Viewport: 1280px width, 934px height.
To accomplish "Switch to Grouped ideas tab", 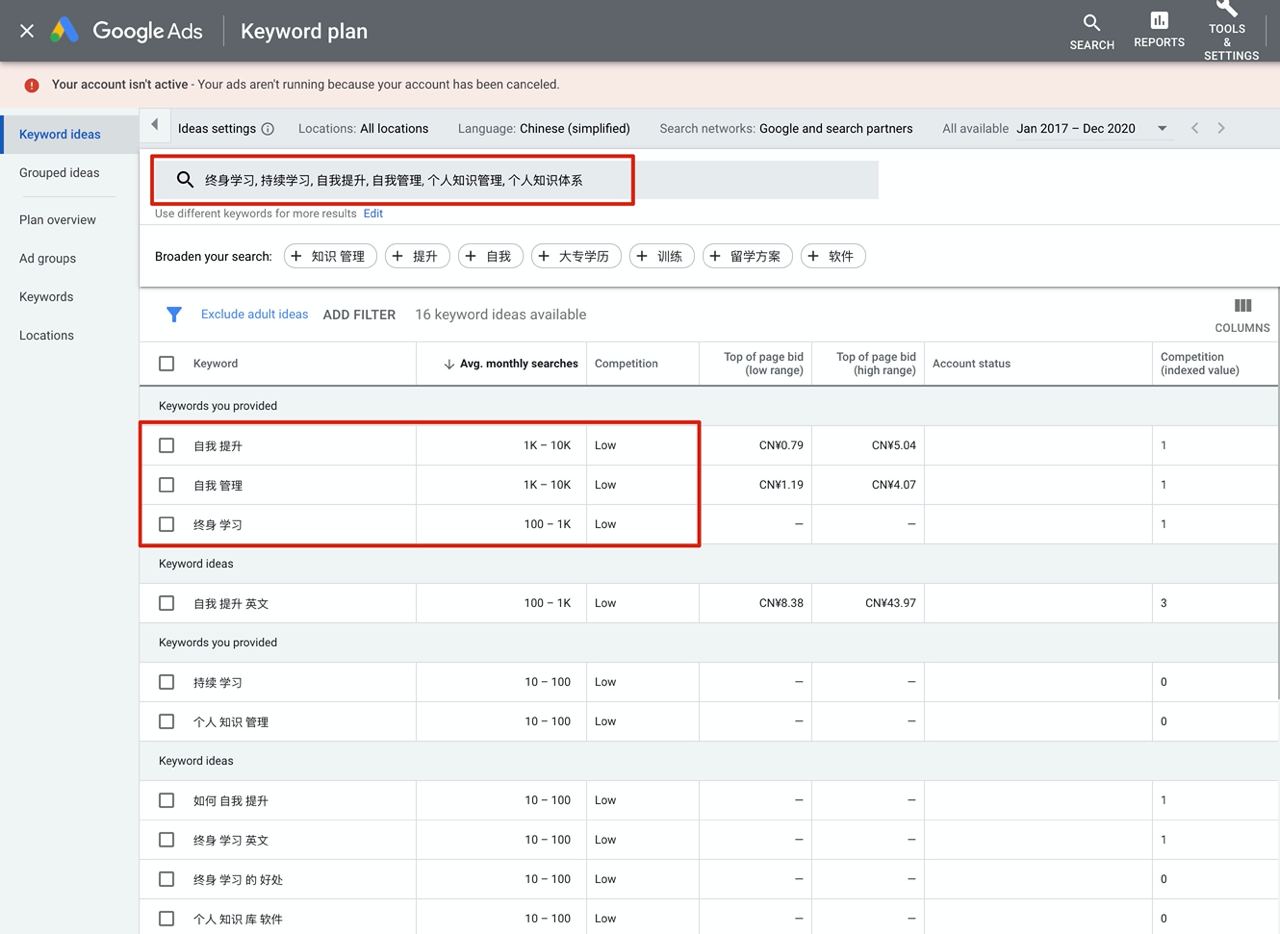I will click(x=59, y=173).
